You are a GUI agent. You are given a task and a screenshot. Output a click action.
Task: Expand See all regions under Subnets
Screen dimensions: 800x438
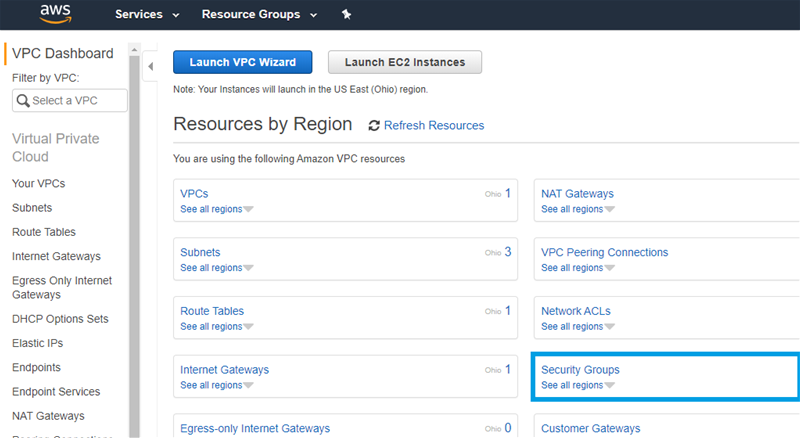click(217, 268)
